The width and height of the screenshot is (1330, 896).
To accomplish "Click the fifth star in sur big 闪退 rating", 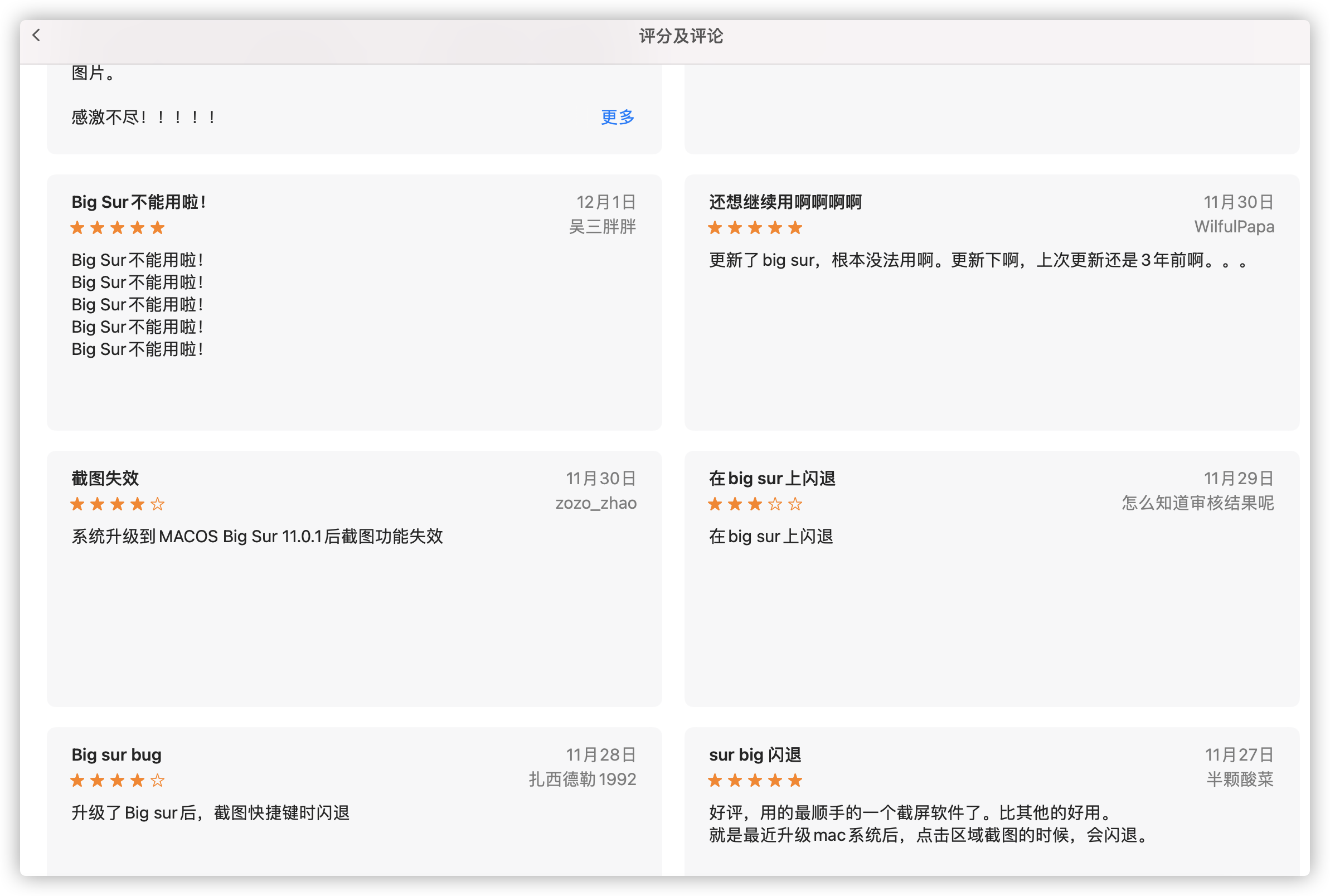I will (796, 780).
